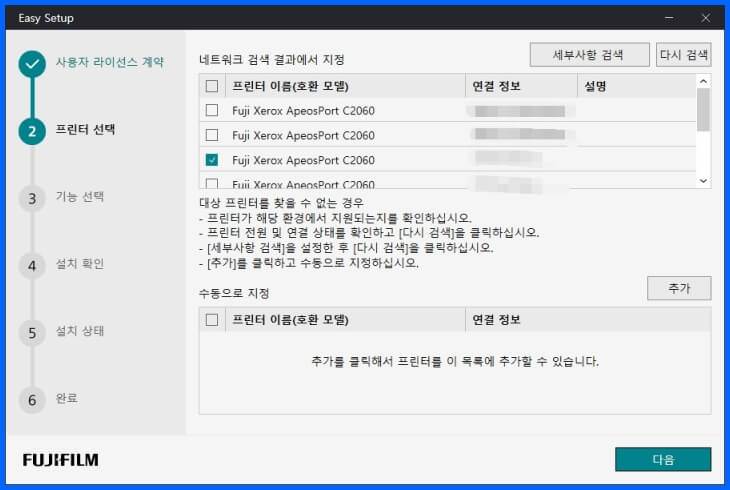The height and width of the screenshot is (490, 730).
Task: Minimize the Easy Setup window
Action: (669, 18)
